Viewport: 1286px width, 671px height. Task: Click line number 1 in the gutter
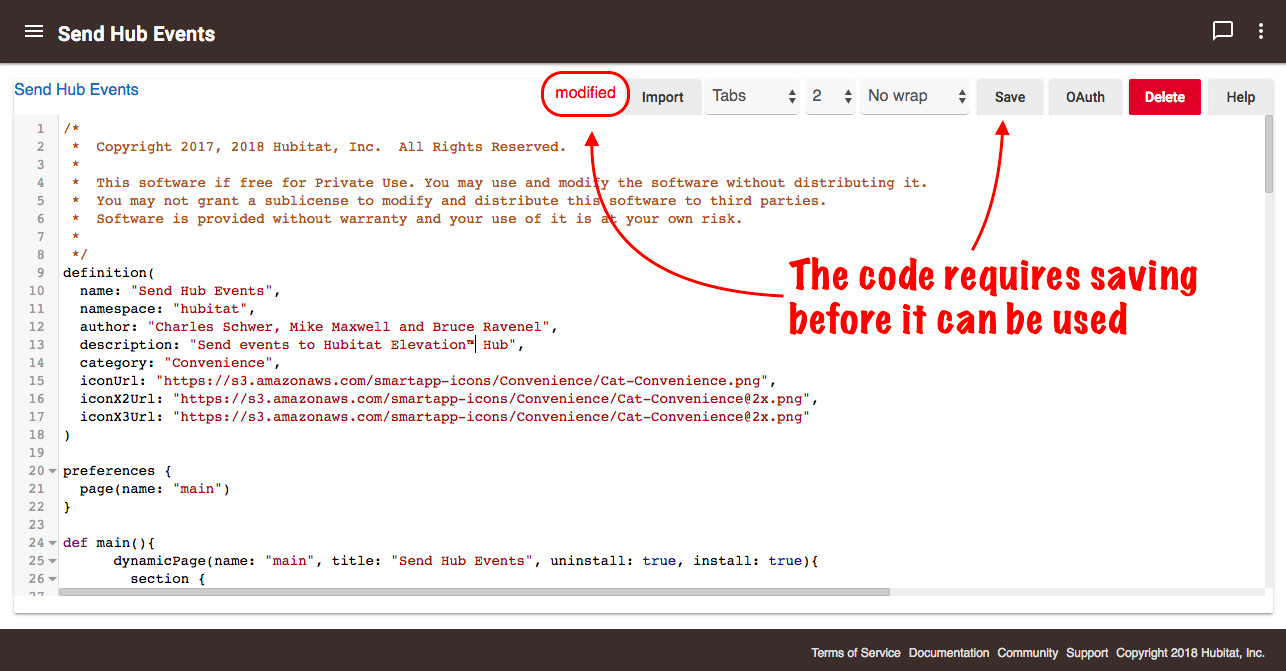(41, 129)
